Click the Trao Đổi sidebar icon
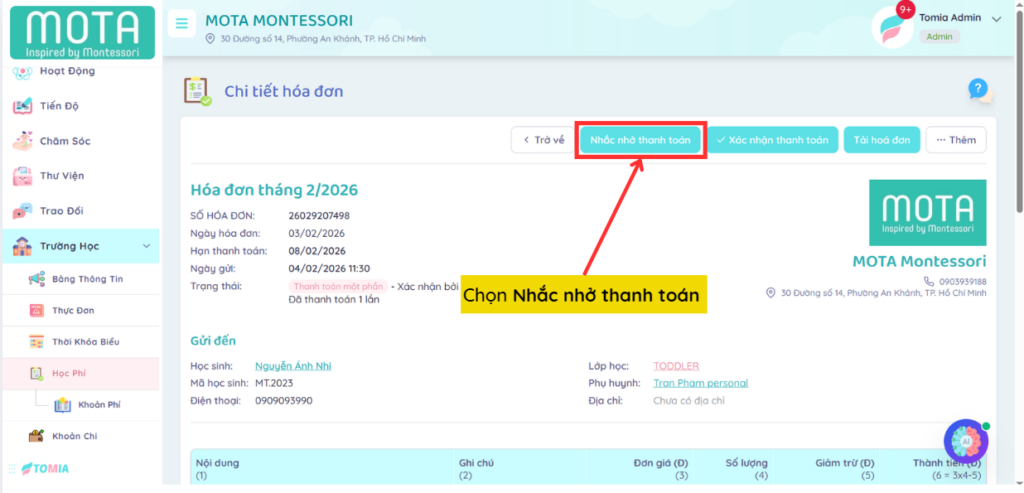Viewport: 1024px width, 493px height. [22, 211]
